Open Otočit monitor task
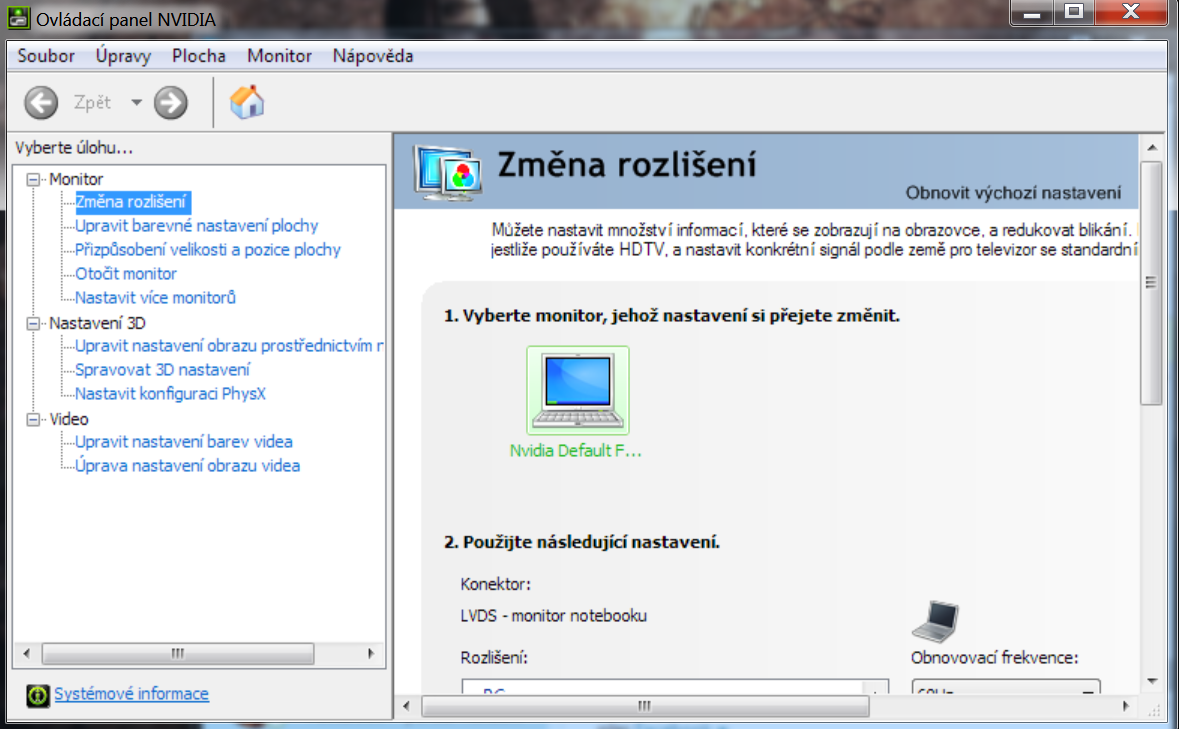 (126, 274)
